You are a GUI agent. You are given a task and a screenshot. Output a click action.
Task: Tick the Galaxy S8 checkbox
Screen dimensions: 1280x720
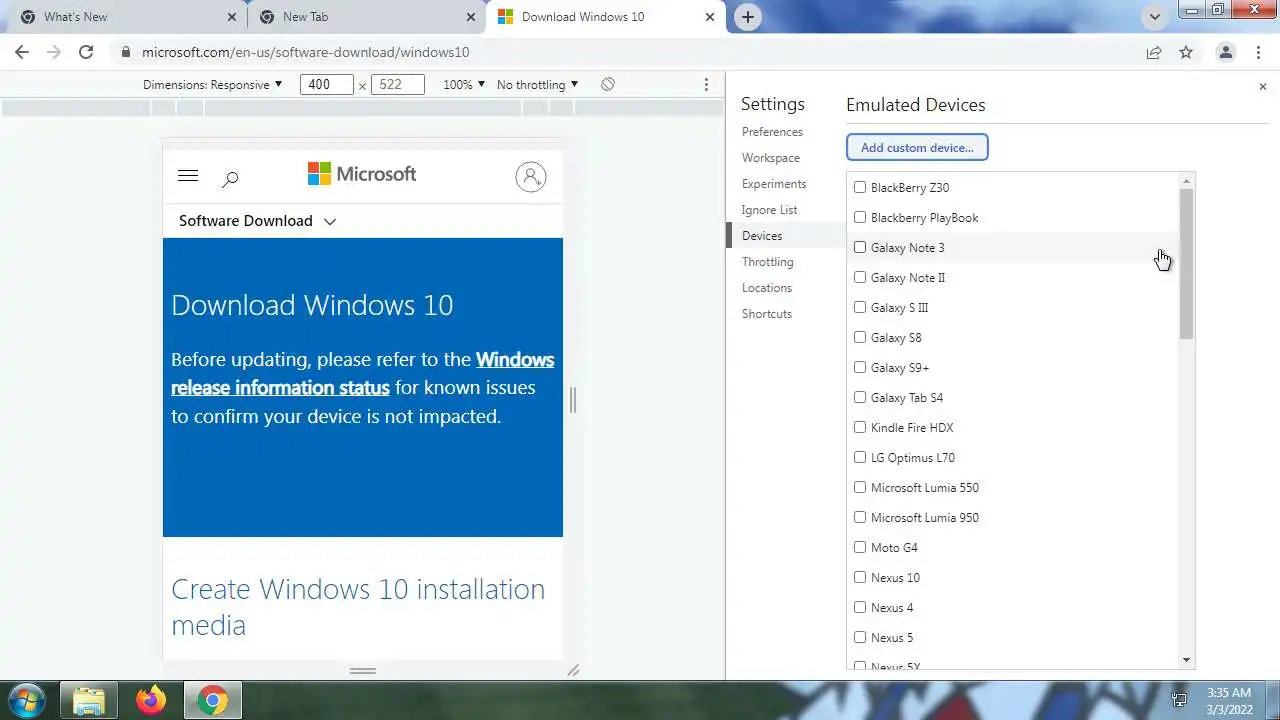click(x=860, y=337)
